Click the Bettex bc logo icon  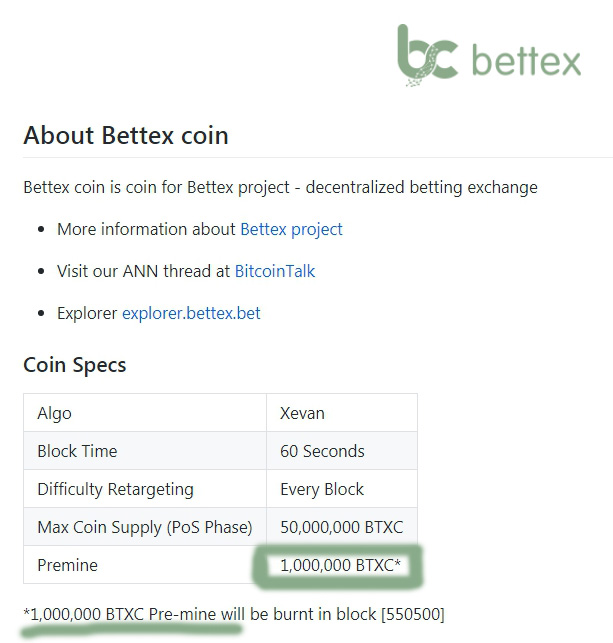pyautogui.click(x=427, y=55)
